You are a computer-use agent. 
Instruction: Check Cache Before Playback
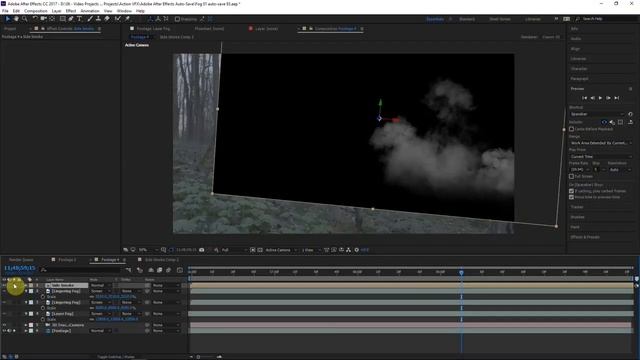(571, 129)
